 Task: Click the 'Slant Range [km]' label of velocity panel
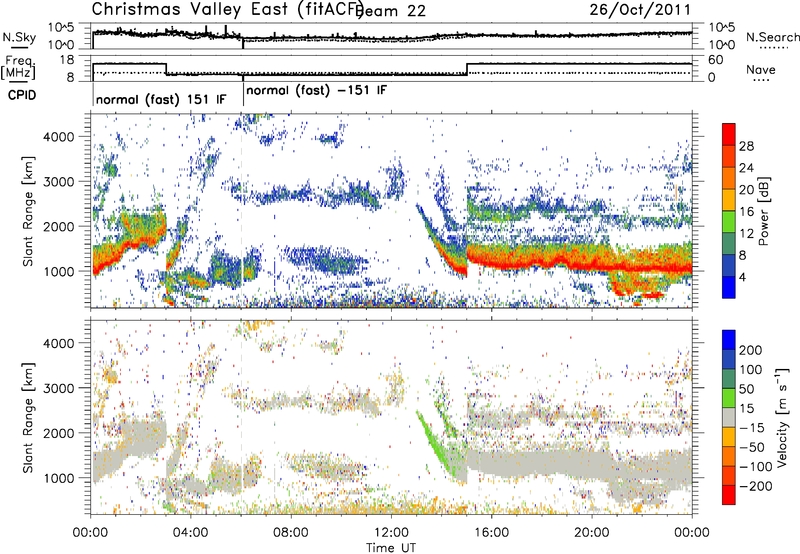point(28,417)
